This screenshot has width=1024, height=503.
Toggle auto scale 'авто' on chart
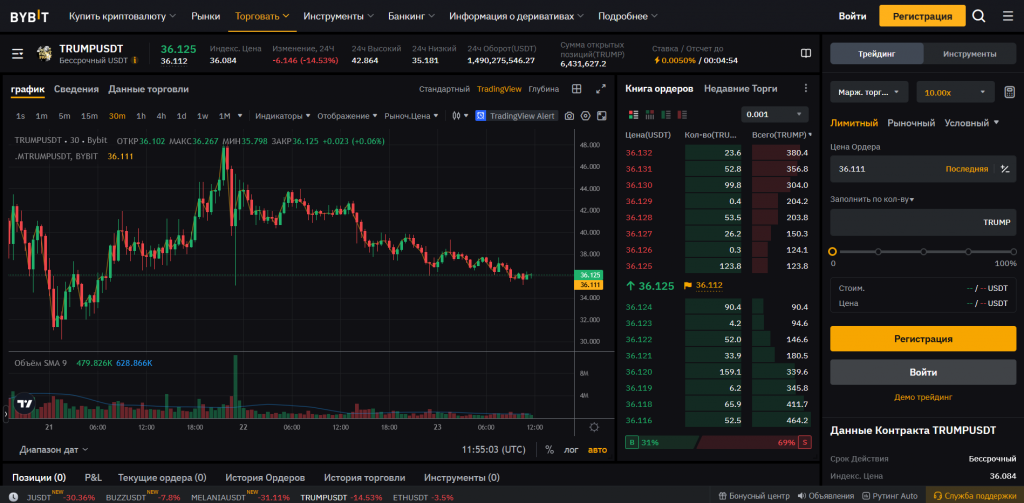597,450
